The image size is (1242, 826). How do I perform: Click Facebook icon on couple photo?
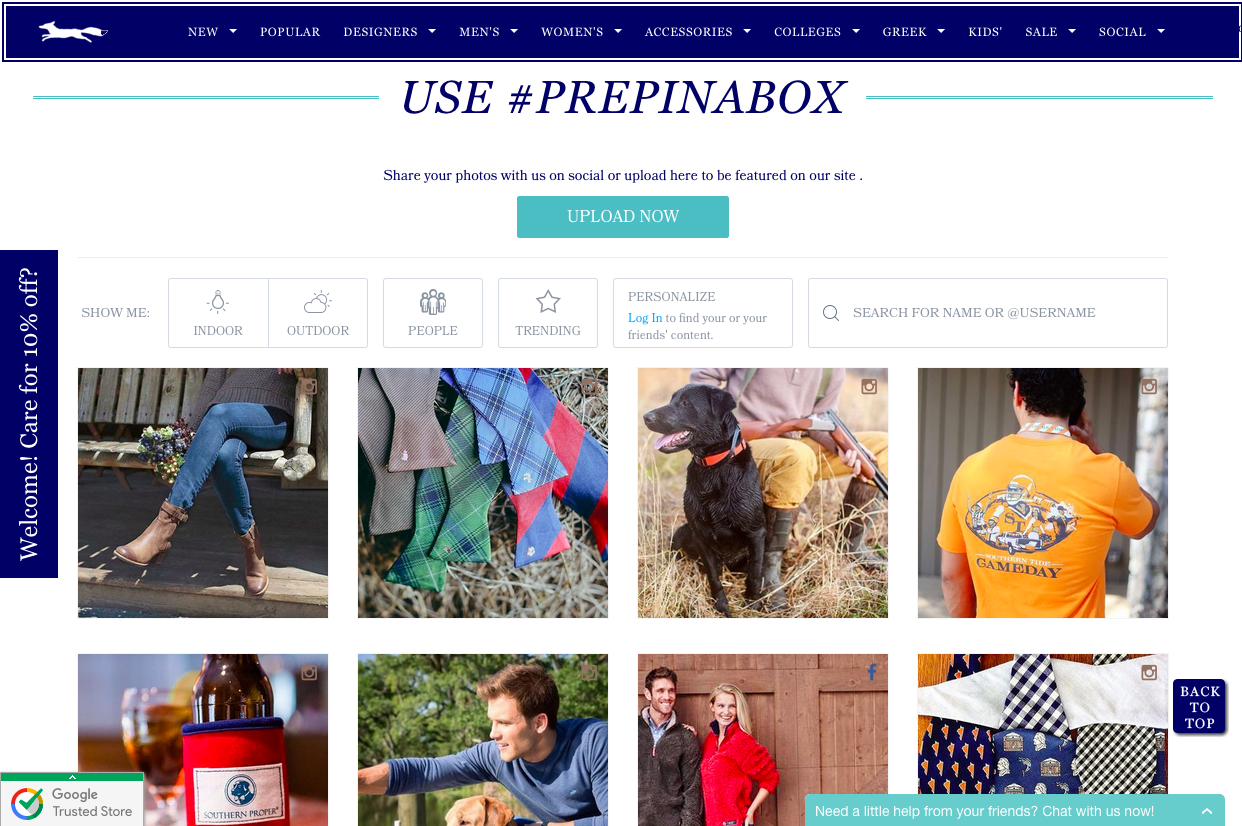coord(872,673)
